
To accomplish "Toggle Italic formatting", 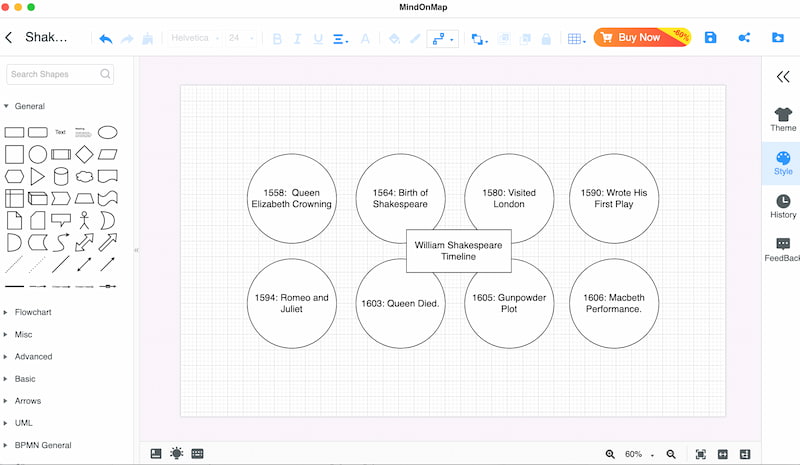I will pos(297,38).
